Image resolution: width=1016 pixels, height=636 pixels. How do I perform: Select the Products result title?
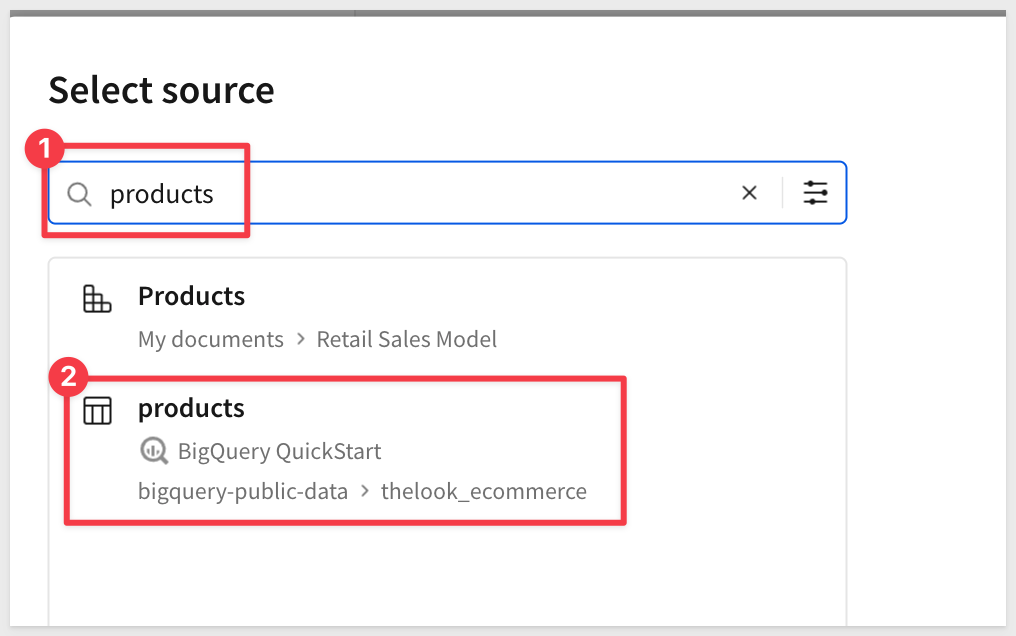coord(191,297)
